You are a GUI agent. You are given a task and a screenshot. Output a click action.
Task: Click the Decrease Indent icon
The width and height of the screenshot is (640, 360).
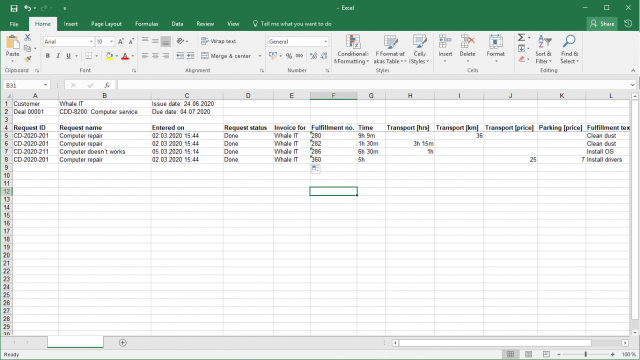coord(180,56)
